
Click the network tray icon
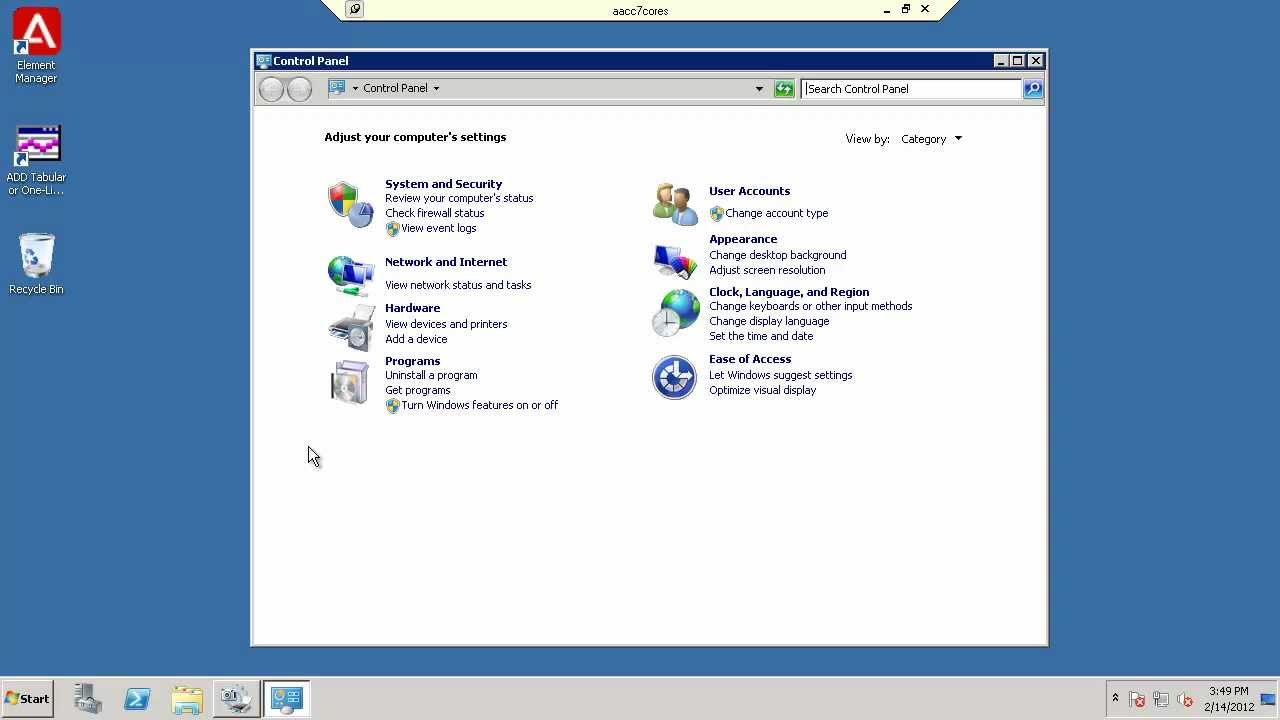[1161, 699]
